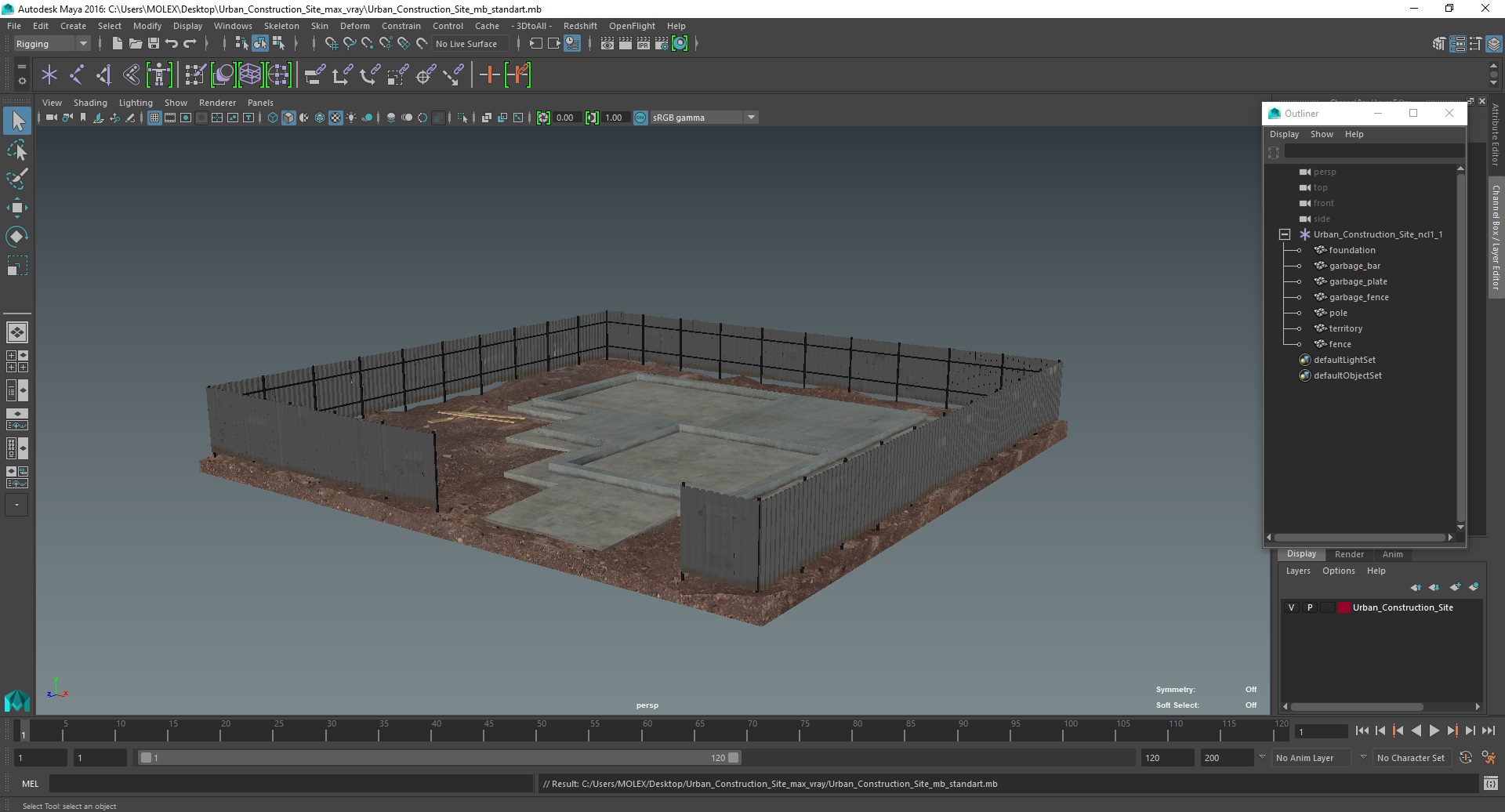
Task: Click the Open Scene folder icon
Action: (135, 44)
